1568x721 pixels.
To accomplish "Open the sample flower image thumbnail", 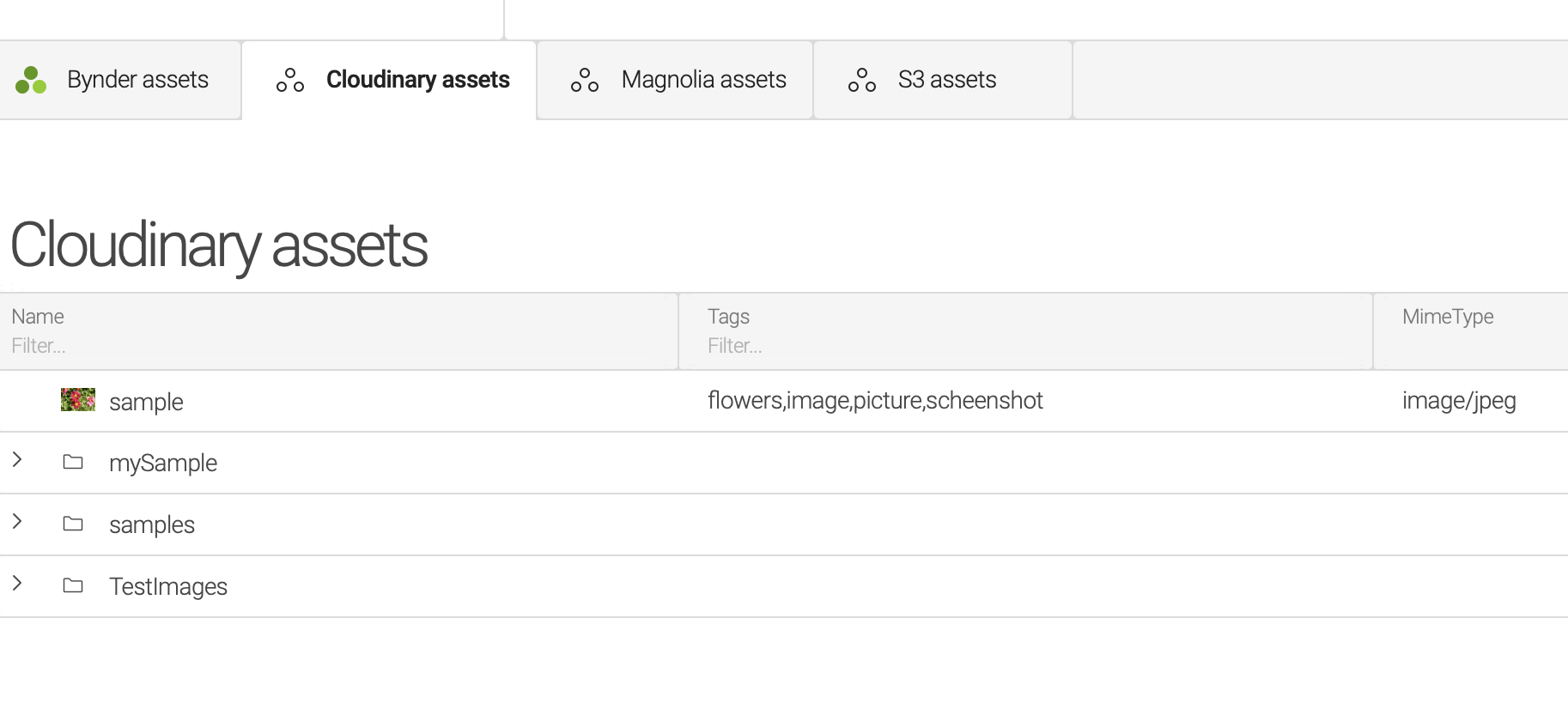I will pos(78,400).
